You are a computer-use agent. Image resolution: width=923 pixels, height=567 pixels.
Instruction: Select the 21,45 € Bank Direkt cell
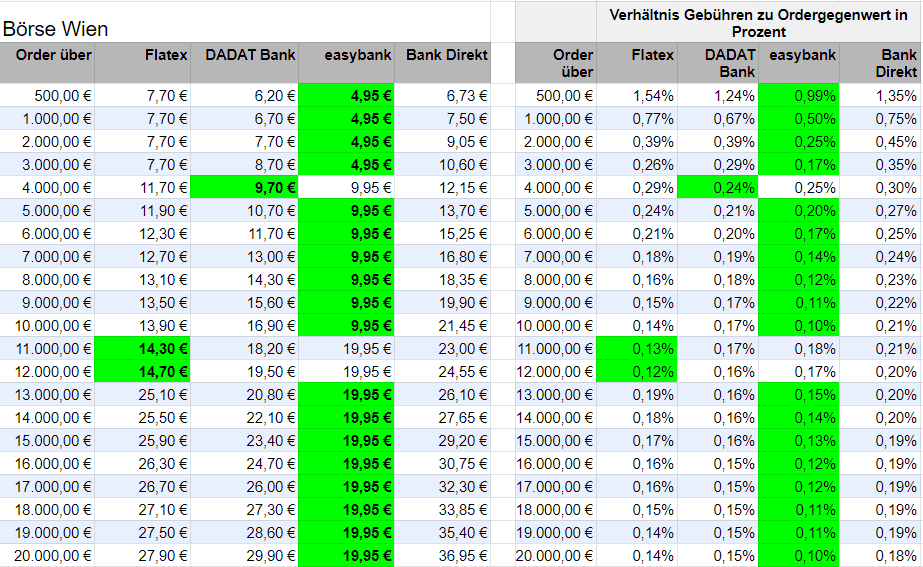(442, 325)
